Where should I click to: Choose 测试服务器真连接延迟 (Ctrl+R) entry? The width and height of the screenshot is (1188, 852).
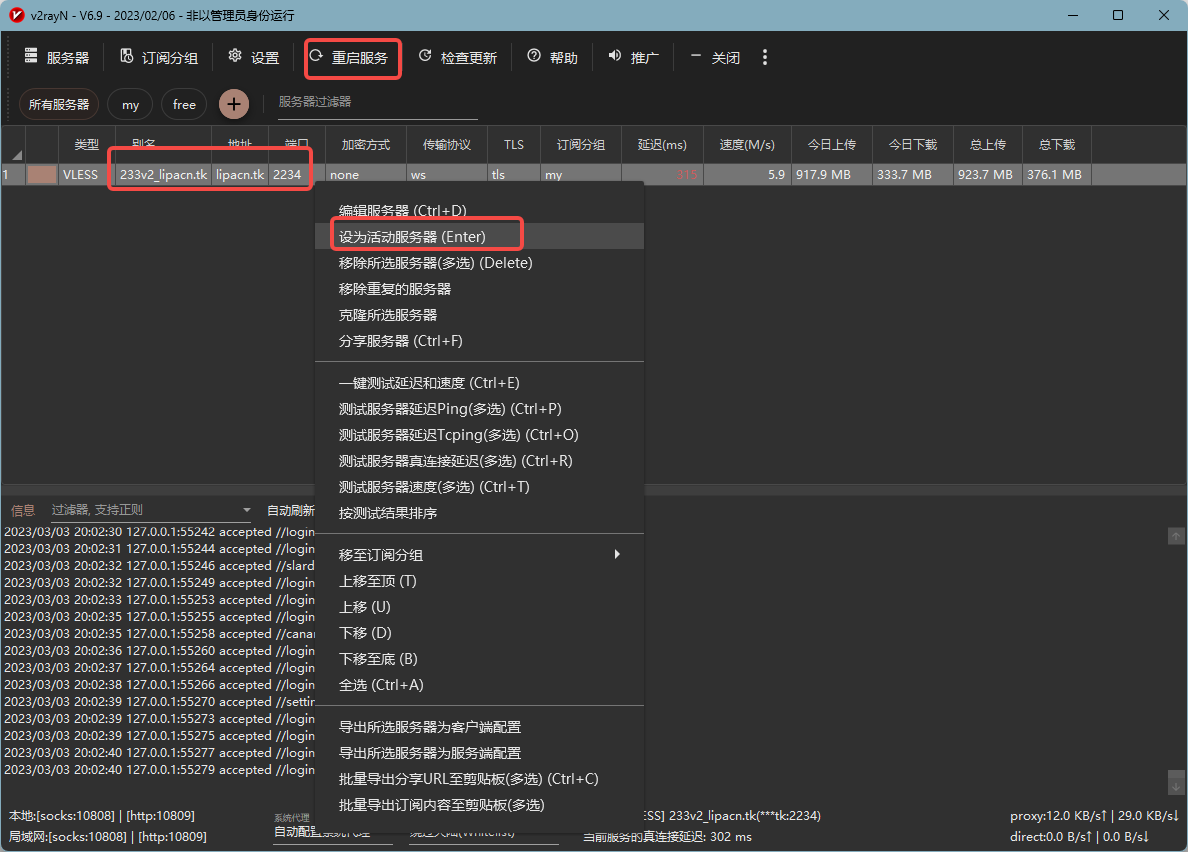point(479,460)
